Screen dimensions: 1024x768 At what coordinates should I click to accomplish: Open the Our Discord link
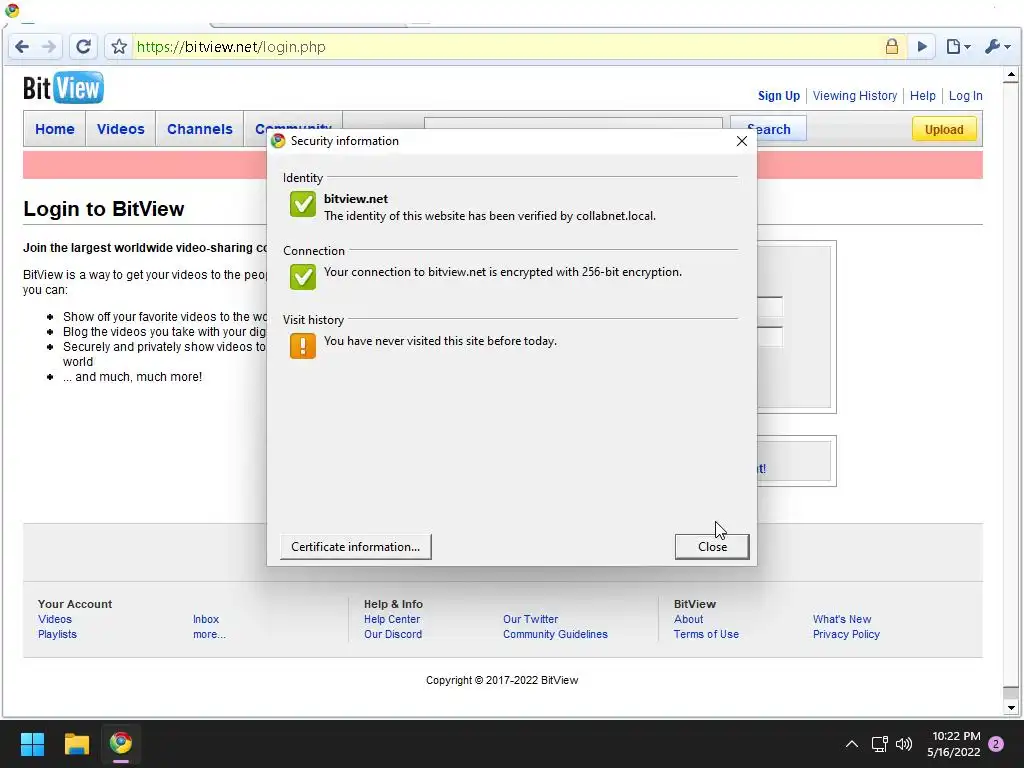tap(393, 634)
